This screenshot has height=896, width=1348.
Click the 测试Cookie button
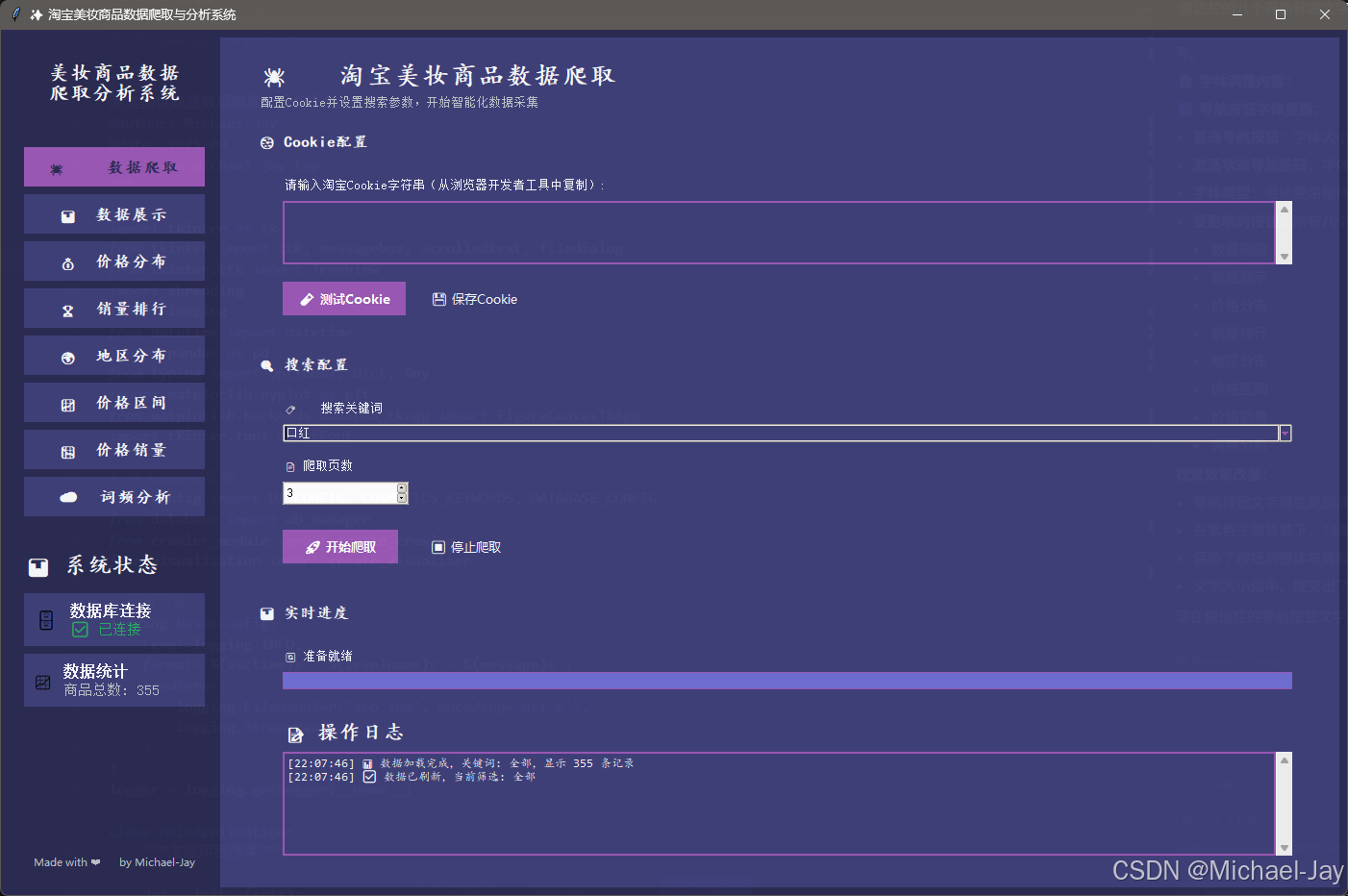tap(344, 299)
